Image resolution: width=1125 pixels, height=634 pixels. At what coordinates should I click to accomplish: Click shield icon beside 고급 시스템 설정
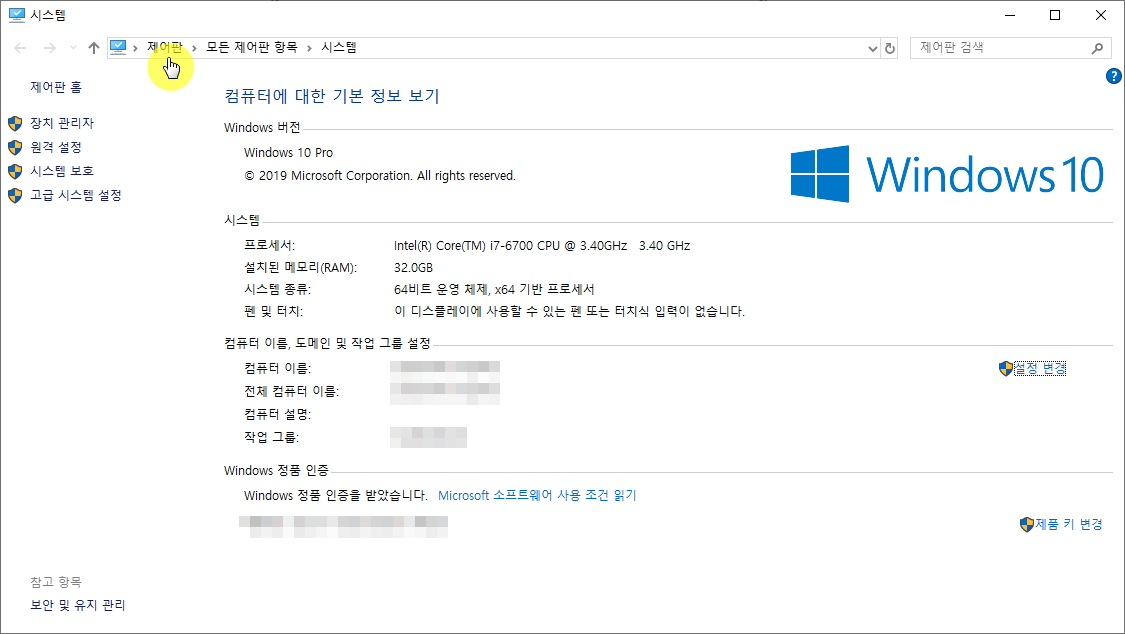15,195
